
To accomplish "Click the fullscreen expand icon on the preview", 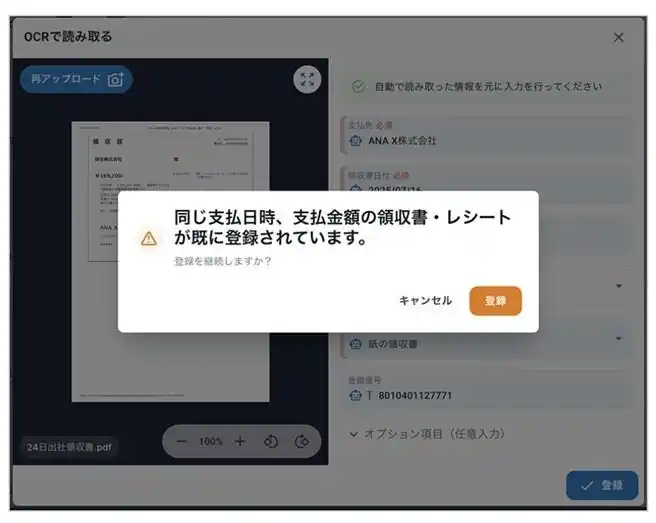I will coord(307,79).
